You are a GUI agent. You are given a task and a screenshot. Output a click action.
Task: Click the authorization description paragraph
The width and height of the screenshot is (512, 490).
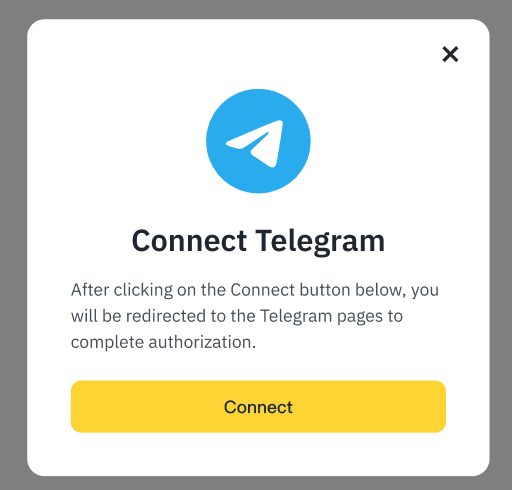tap(255, 316)
